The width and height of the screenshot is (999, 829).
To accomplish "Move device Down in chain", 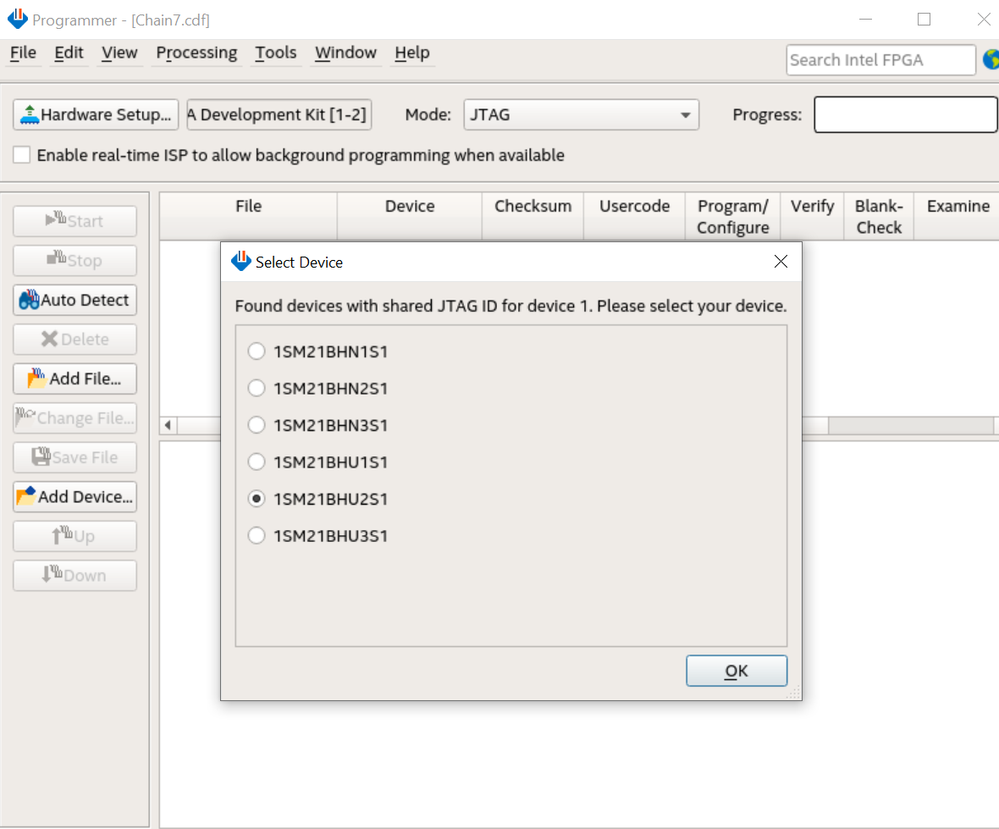I will tap(75, 576).
